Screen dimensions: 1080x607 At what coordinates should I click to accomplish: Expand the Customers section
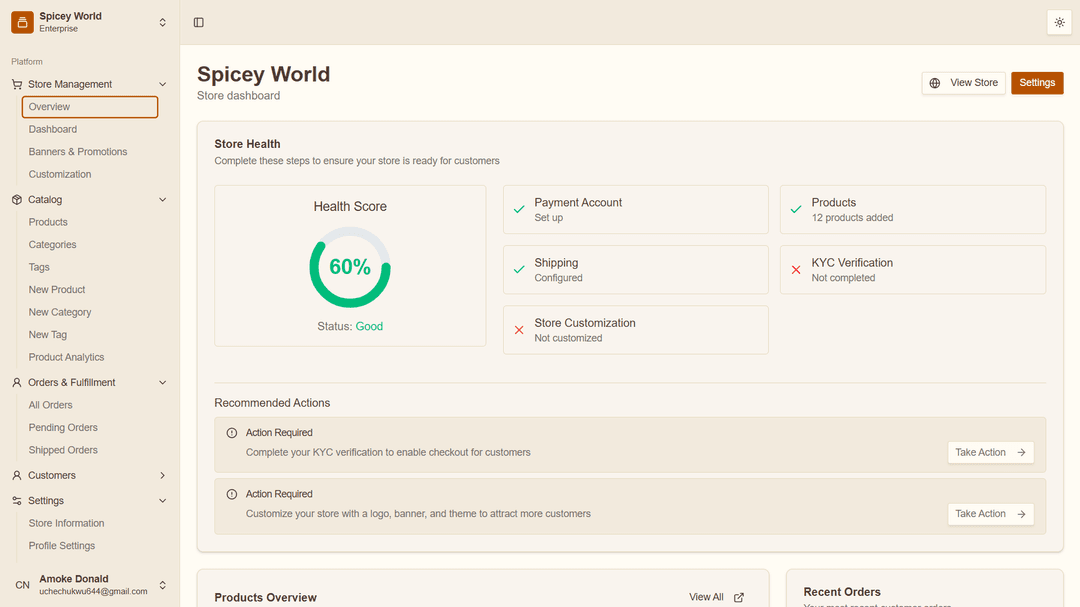click(163, 476)
